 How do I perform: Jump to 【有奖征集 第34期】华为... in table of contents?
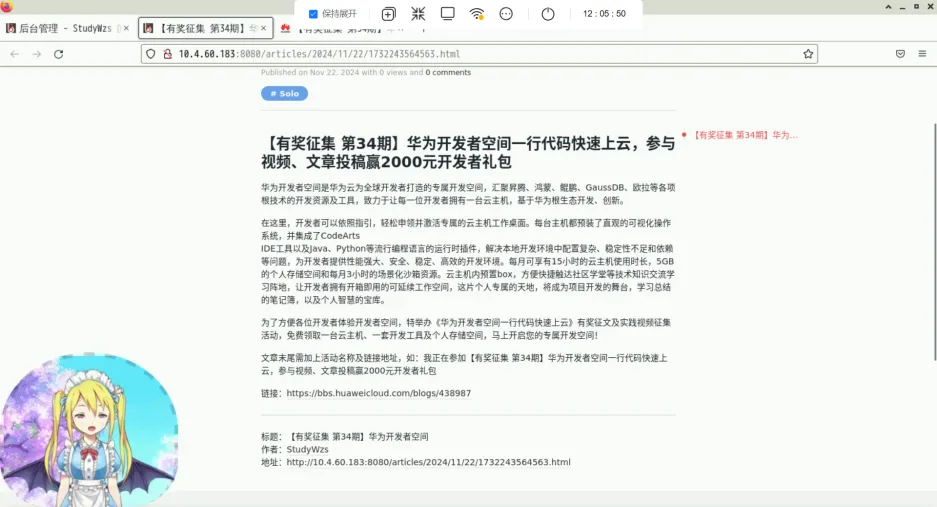pyautogui.click(x=745, y=135)
